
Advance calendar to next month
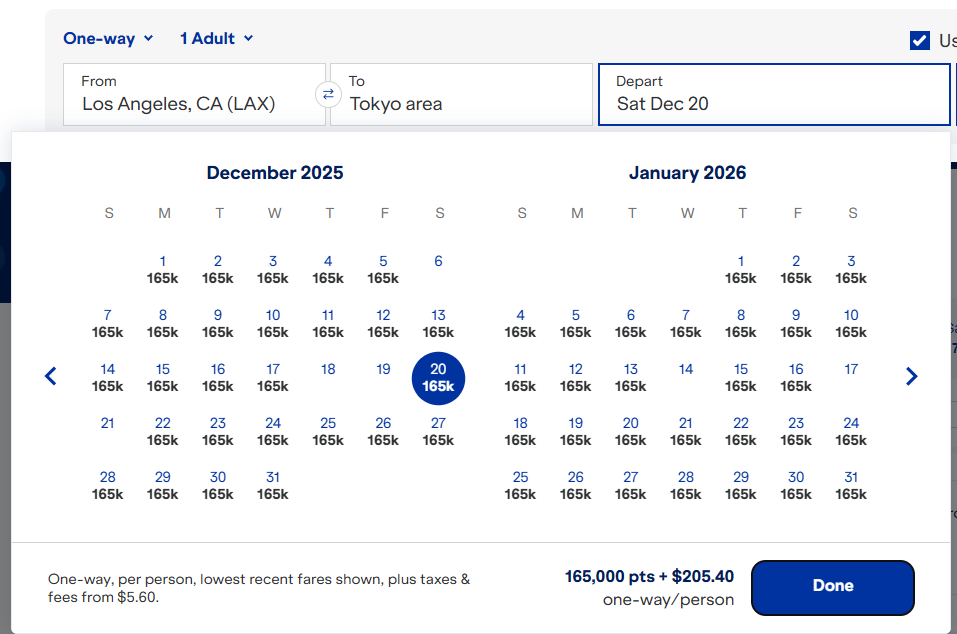click(x=911, y=377)
